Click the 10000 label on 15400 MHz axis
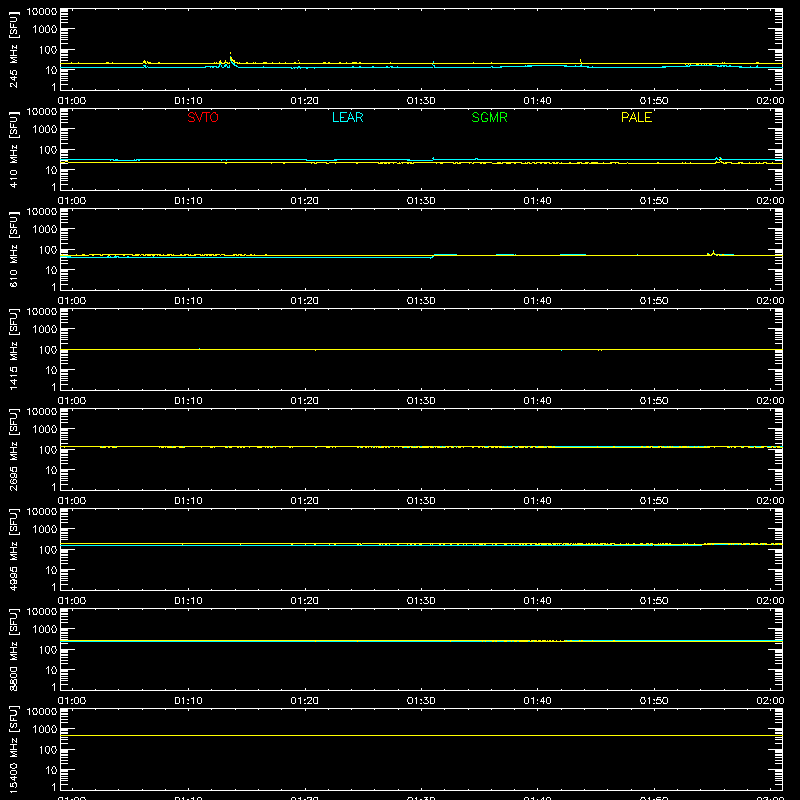800x800 pixels. tap(42, 712)
